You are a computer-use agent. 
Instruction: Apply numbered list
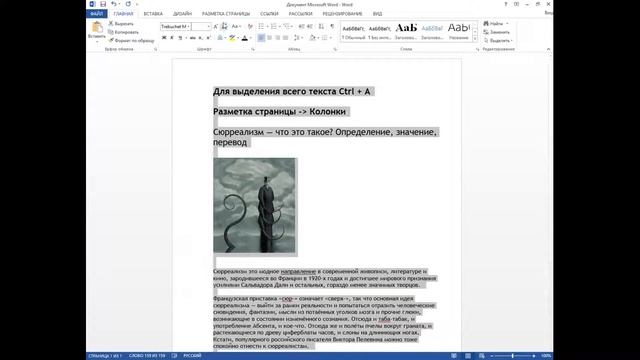coord(273,27)
